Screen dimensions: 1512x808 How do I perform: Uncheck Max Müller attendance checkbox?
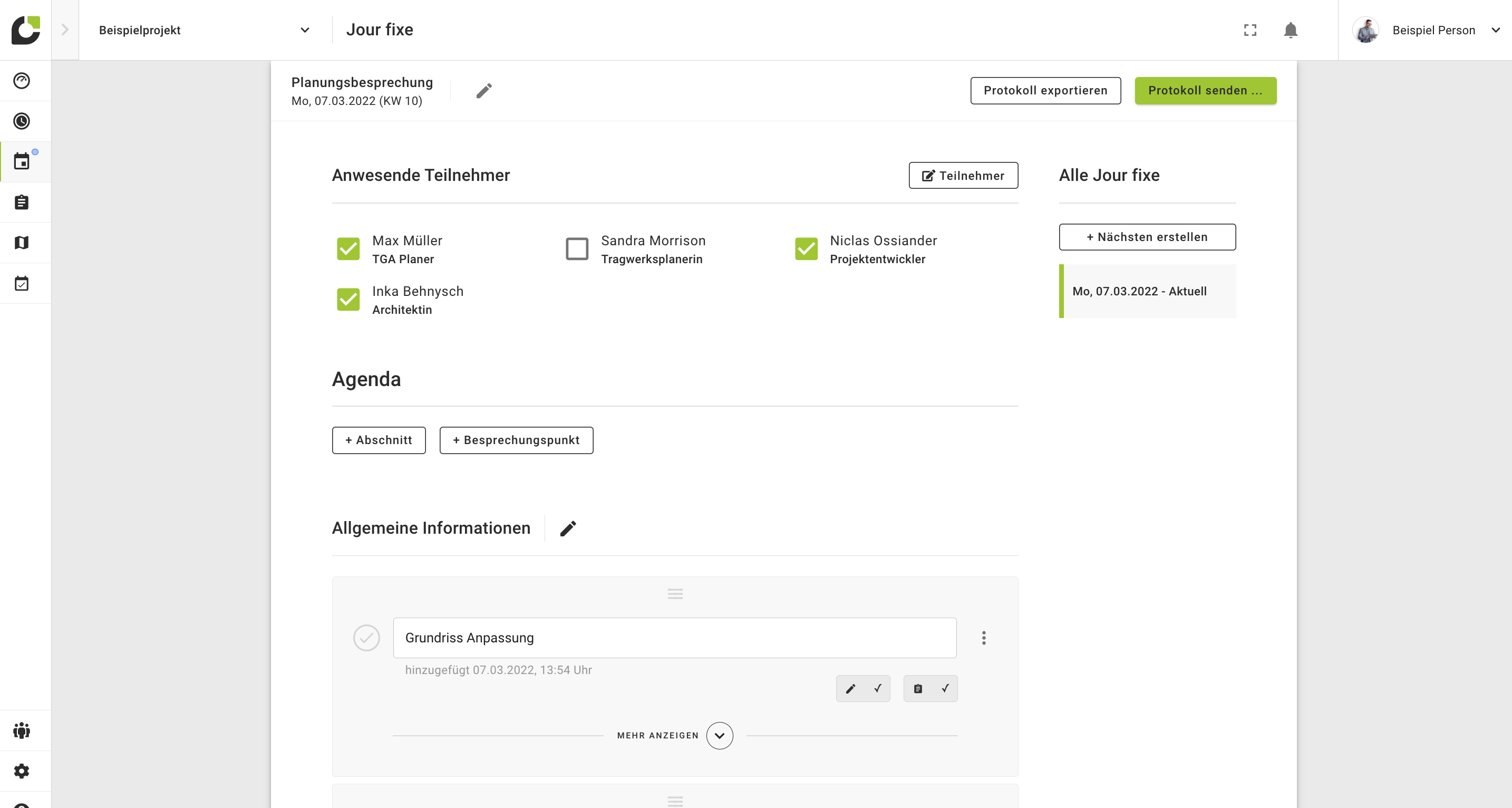click(348, 249)
